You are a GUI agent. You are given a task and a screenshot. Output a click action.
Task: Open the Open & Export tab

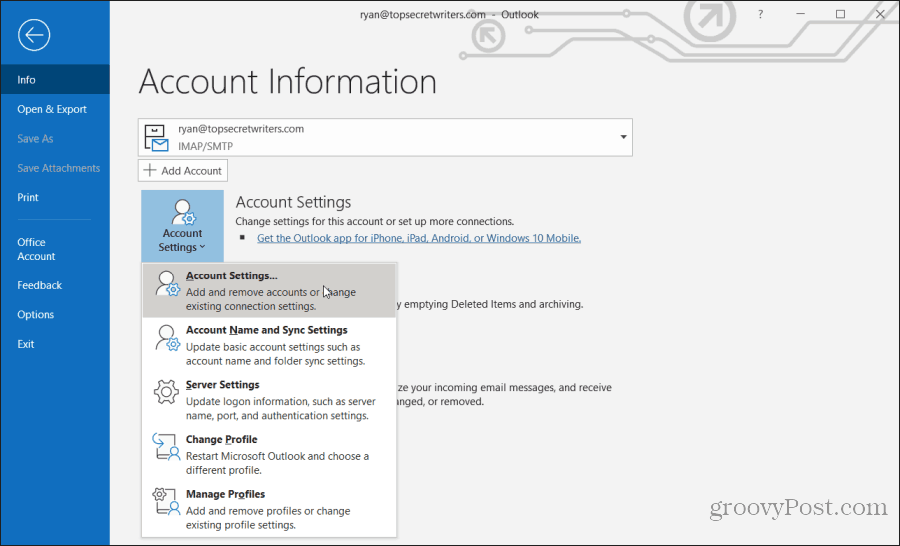55,109
